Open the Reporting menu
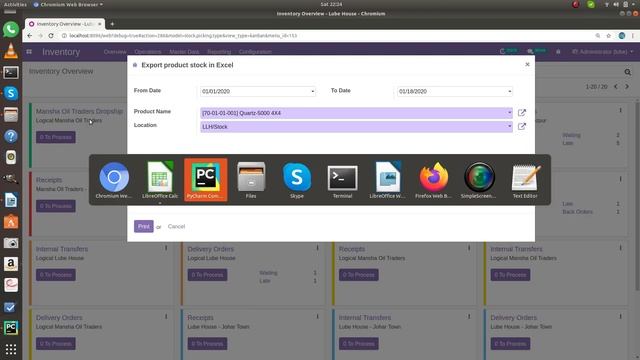The width and height of the screenshot is (640, 360). pos(219,52)
